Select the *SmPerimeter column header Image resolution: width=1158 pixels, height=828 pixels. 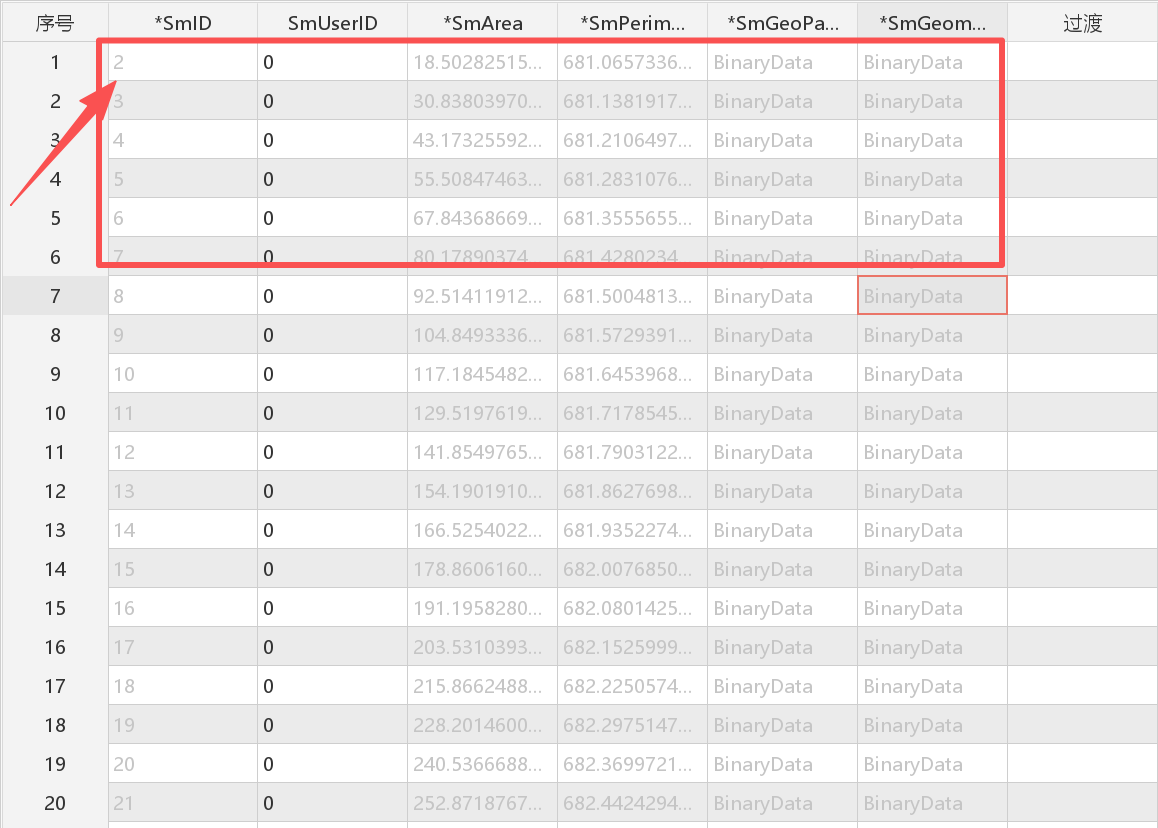pyautogui.click(x=632, y=23)
